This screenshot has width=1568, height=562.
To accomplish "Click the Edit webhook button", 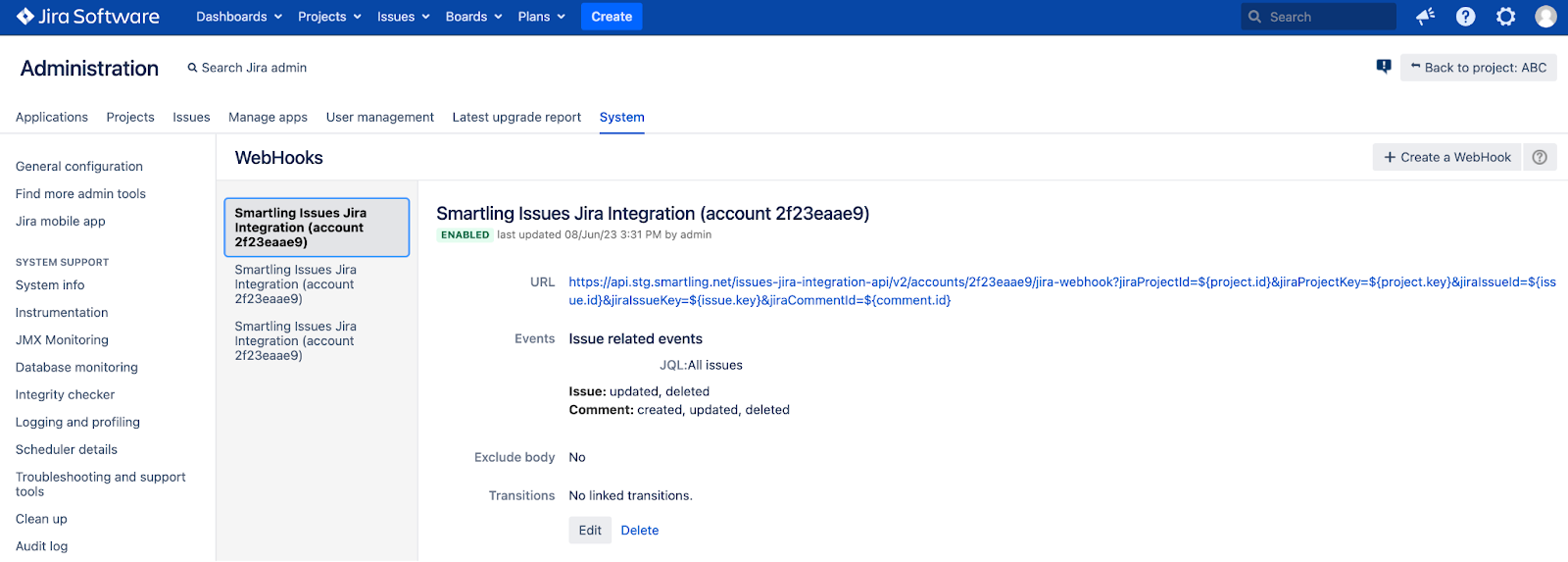I will 590,531.
